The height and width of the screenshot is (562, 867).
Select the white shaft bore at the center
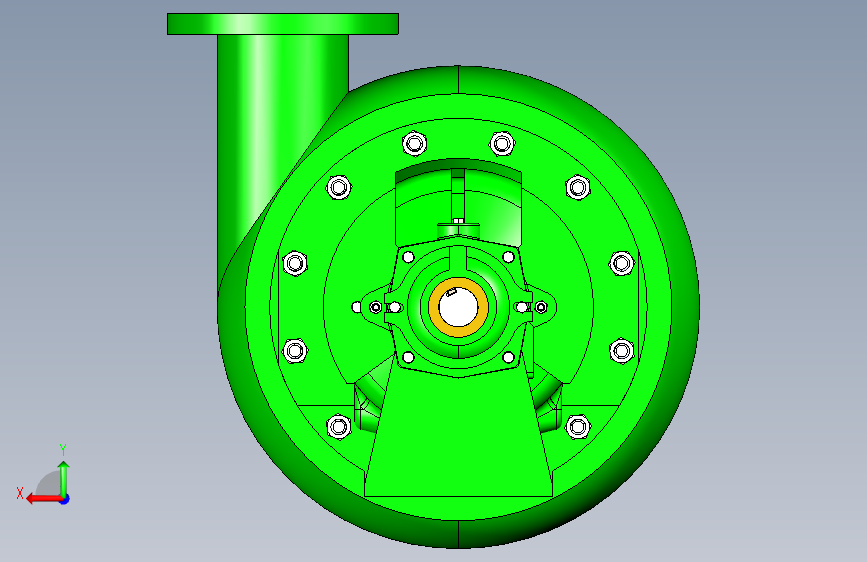click(x=458, y=308)
